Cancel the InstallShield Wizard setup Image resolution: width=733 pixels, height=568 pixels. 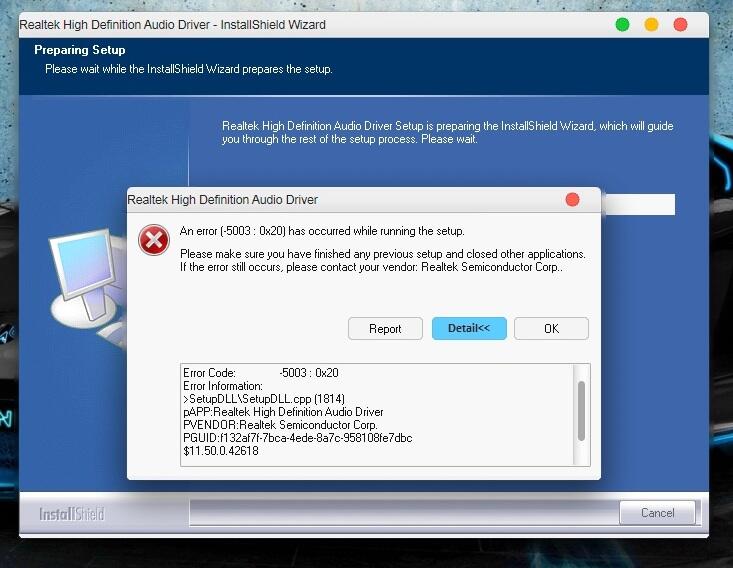(x=657, y=513)
